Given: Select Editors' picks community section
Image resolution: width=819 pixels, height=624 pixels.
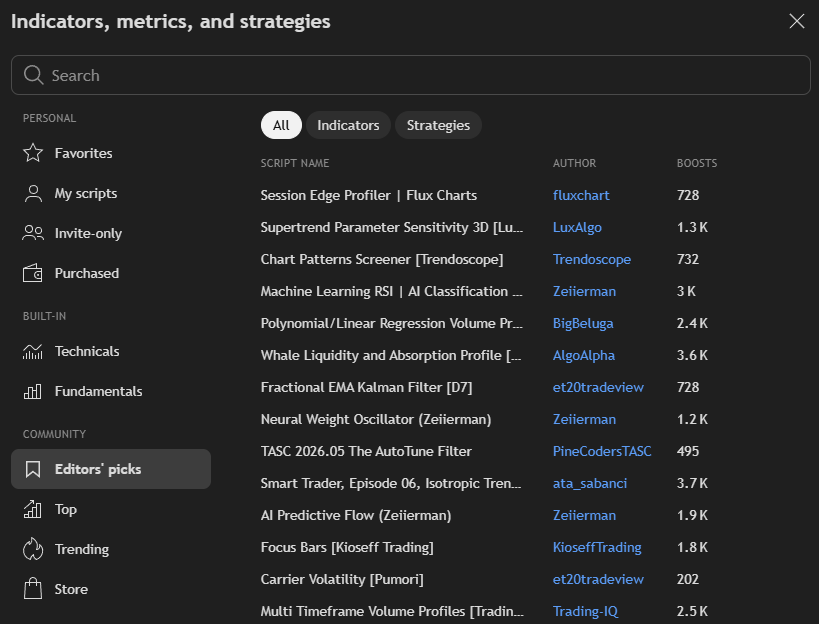Looking at the screenshot, I should click(x=111, y=469).
